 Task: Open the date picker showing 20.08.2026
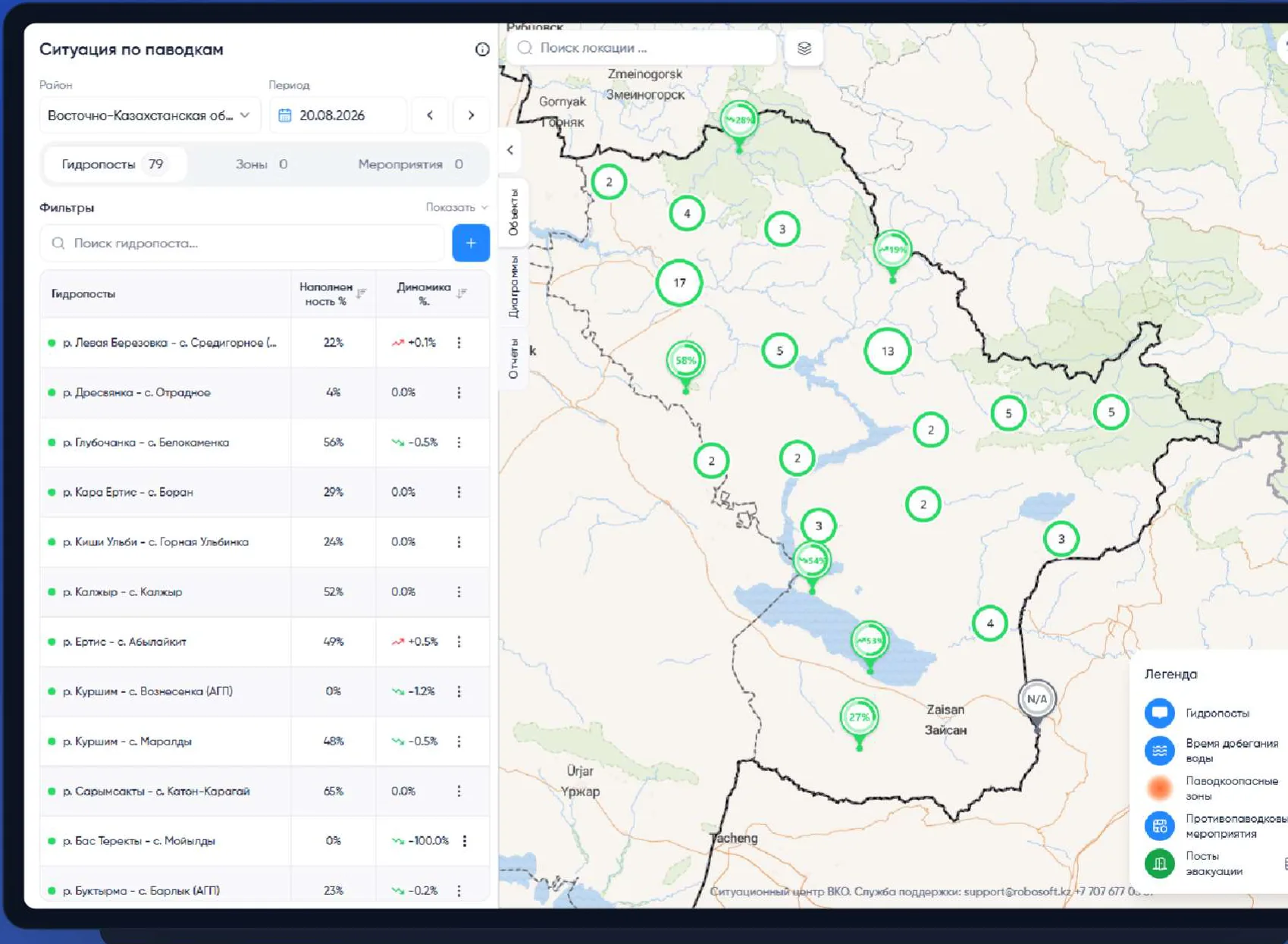pyautogui.click(x=337, y=115)
